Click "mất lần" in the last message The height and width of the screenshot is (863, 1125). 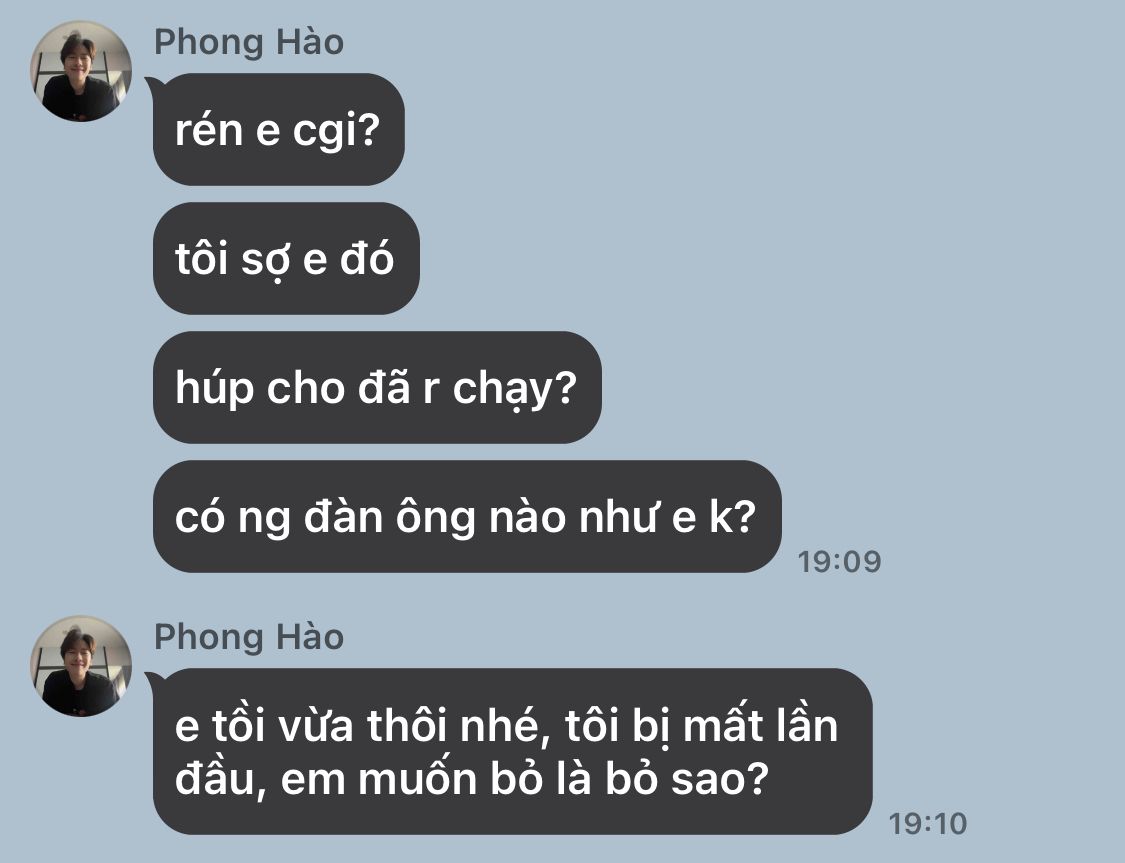[x=761, y=725]
